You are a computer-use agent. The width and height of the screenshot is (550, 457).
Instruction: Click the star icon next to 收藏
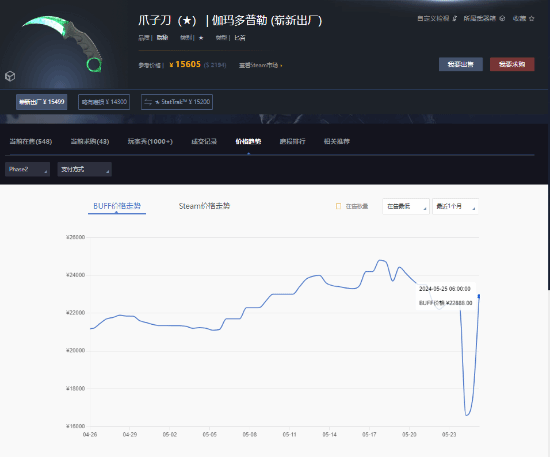531,18
